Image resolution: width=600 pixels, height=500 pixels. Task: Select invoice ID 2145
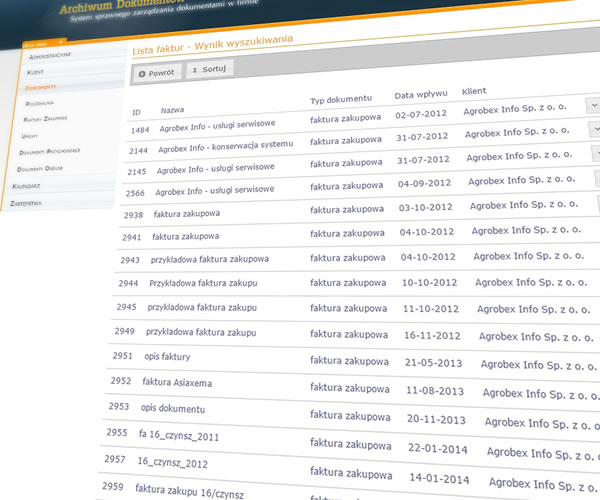[137, 172]
